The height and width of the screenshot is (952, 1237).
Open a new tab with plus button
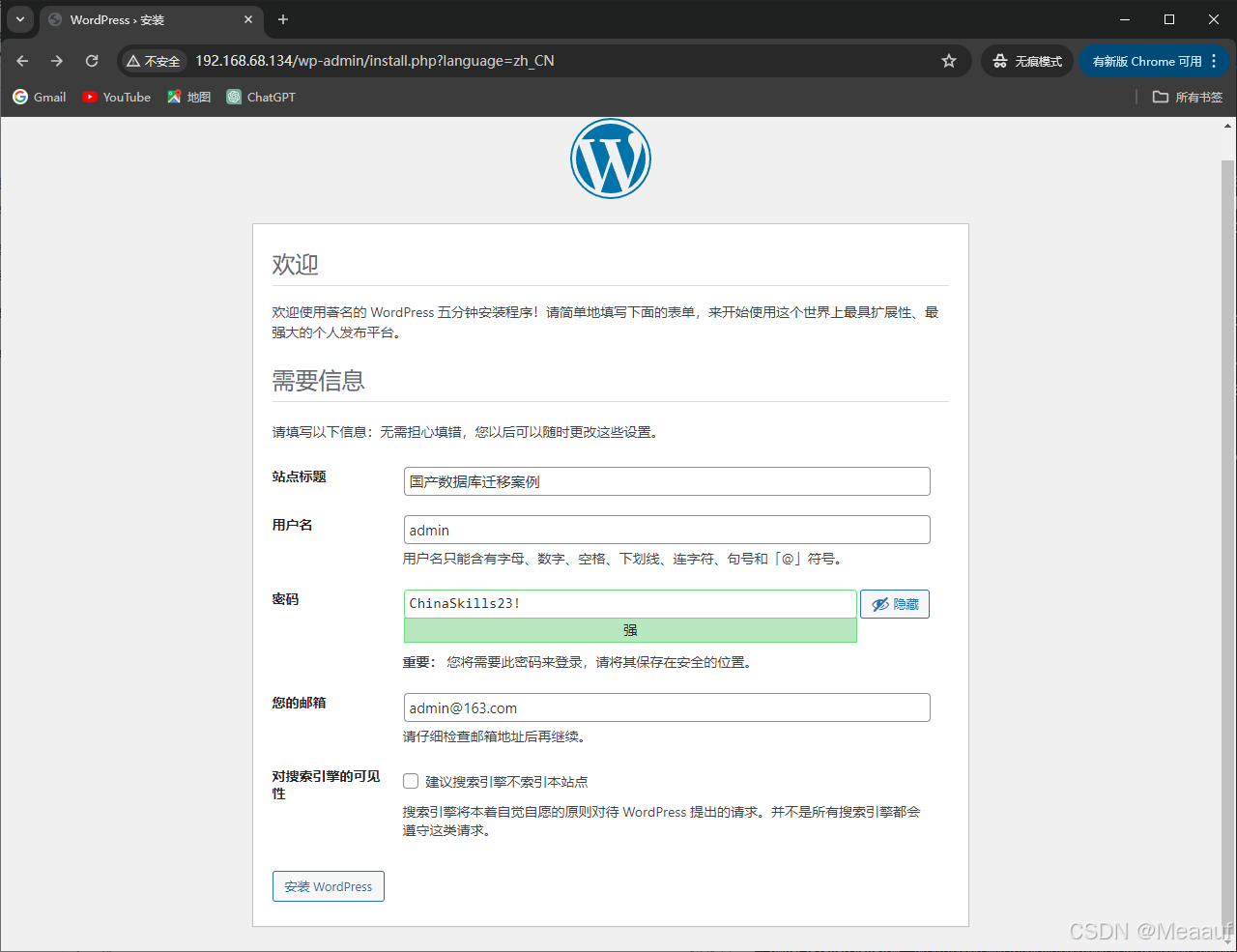tap(283, 19)
